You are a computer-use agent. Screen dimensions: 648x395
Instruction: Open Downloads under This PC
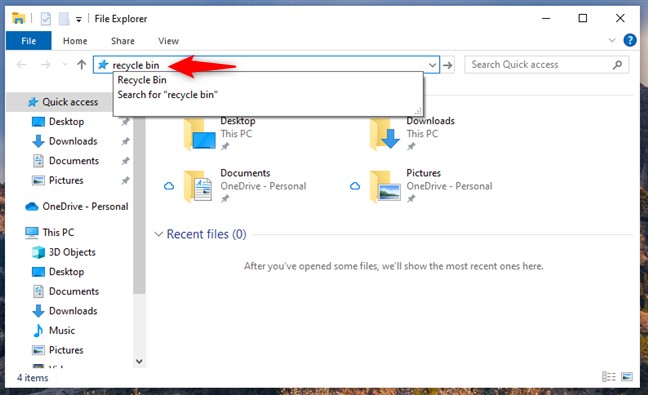point(73,311)
